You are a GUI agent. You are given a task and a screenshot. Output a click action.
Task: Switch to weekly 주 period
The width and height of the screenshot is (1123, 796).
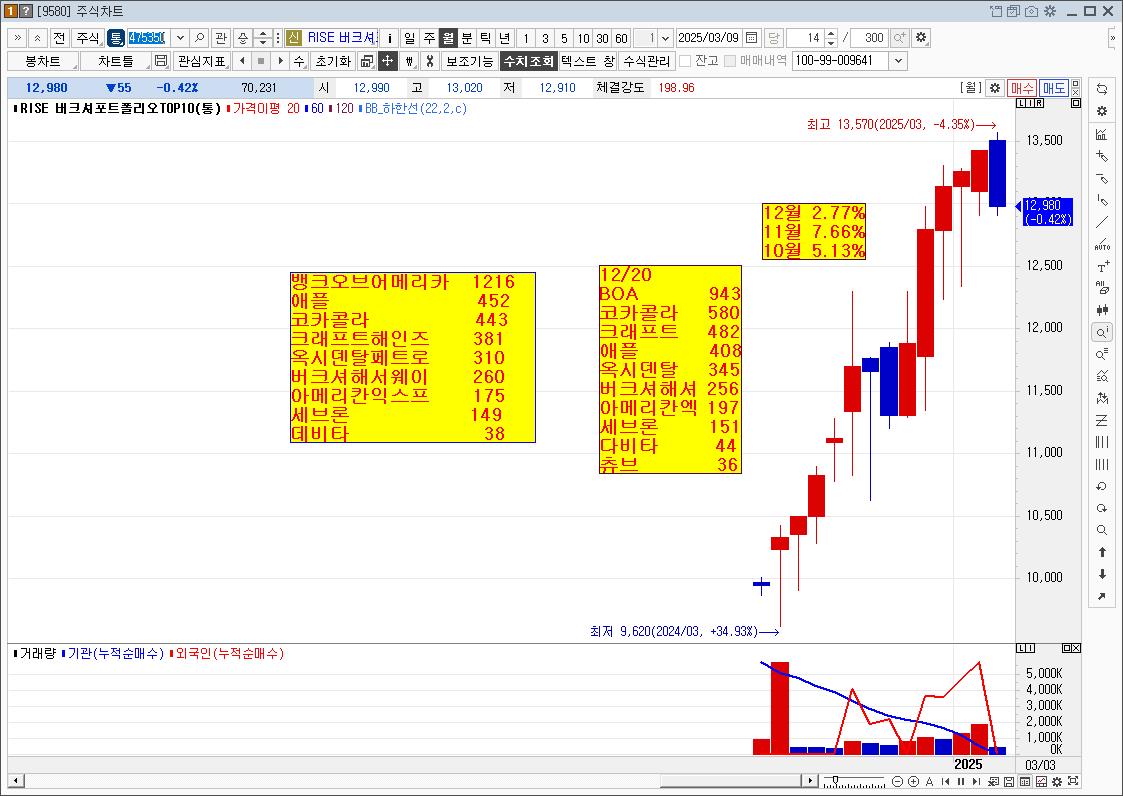tap(428, 38)
